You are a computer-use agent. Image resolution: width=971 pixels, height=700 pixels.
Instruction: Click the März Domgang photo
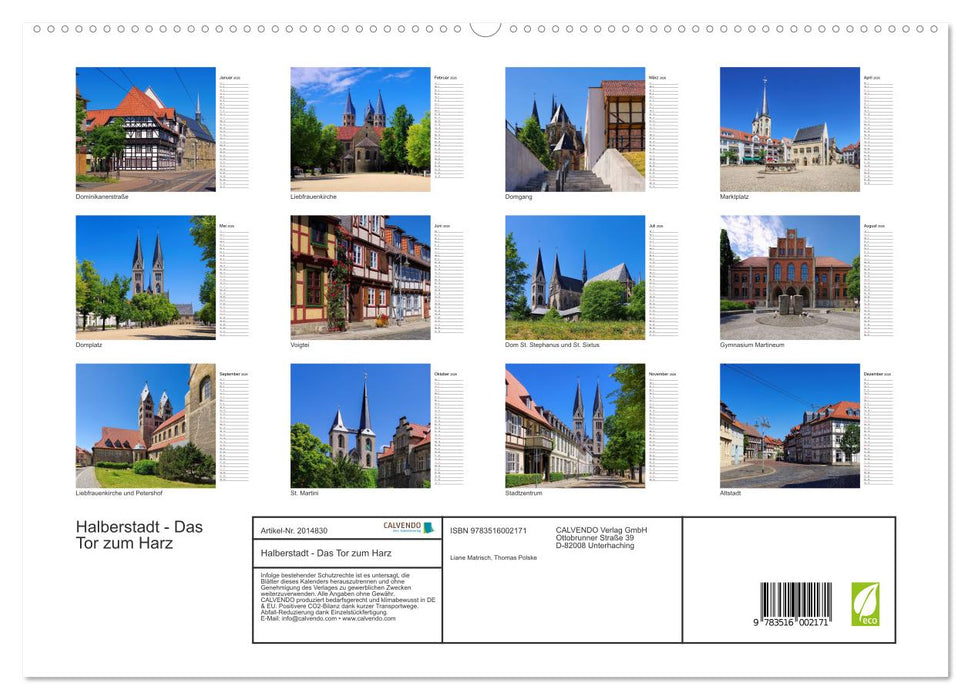(575, 130)
